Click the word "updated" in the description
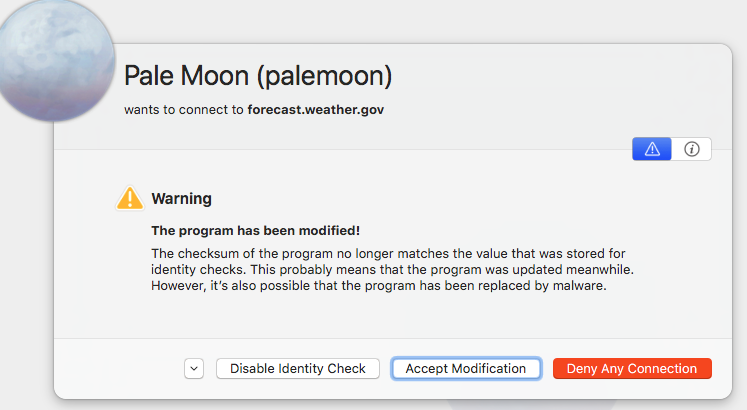Screen dimensions: 747x410 (x=538, y=270)
